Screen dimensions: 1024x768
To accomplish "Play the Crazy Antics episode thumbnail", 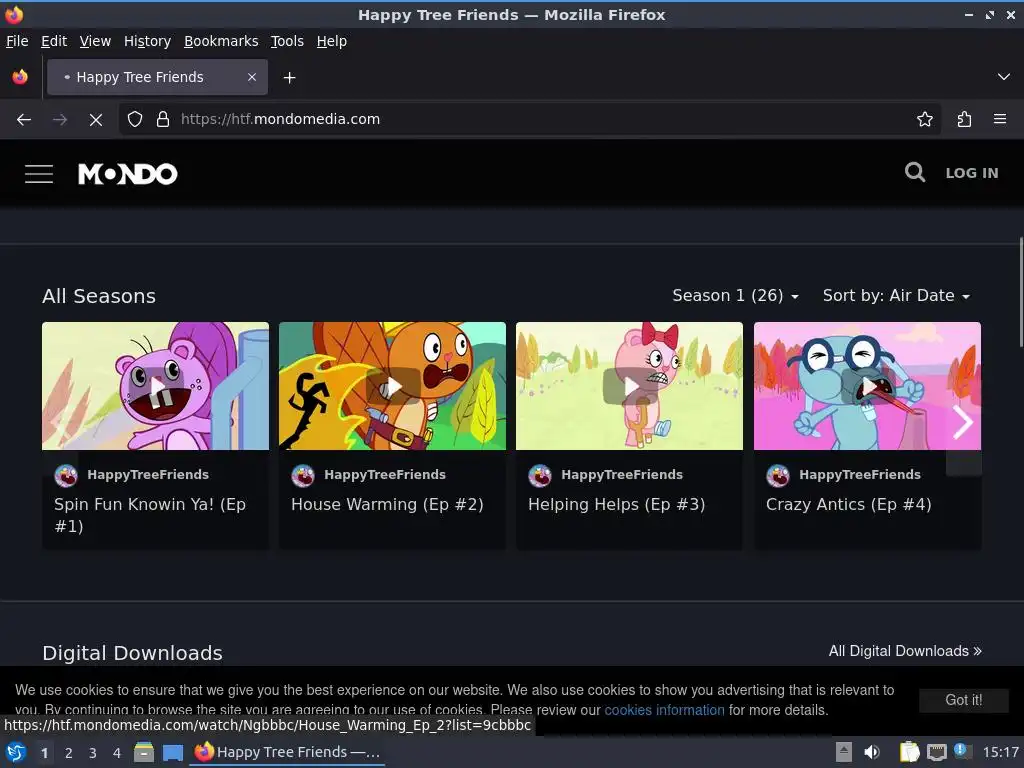I will [x=867, y=386].
